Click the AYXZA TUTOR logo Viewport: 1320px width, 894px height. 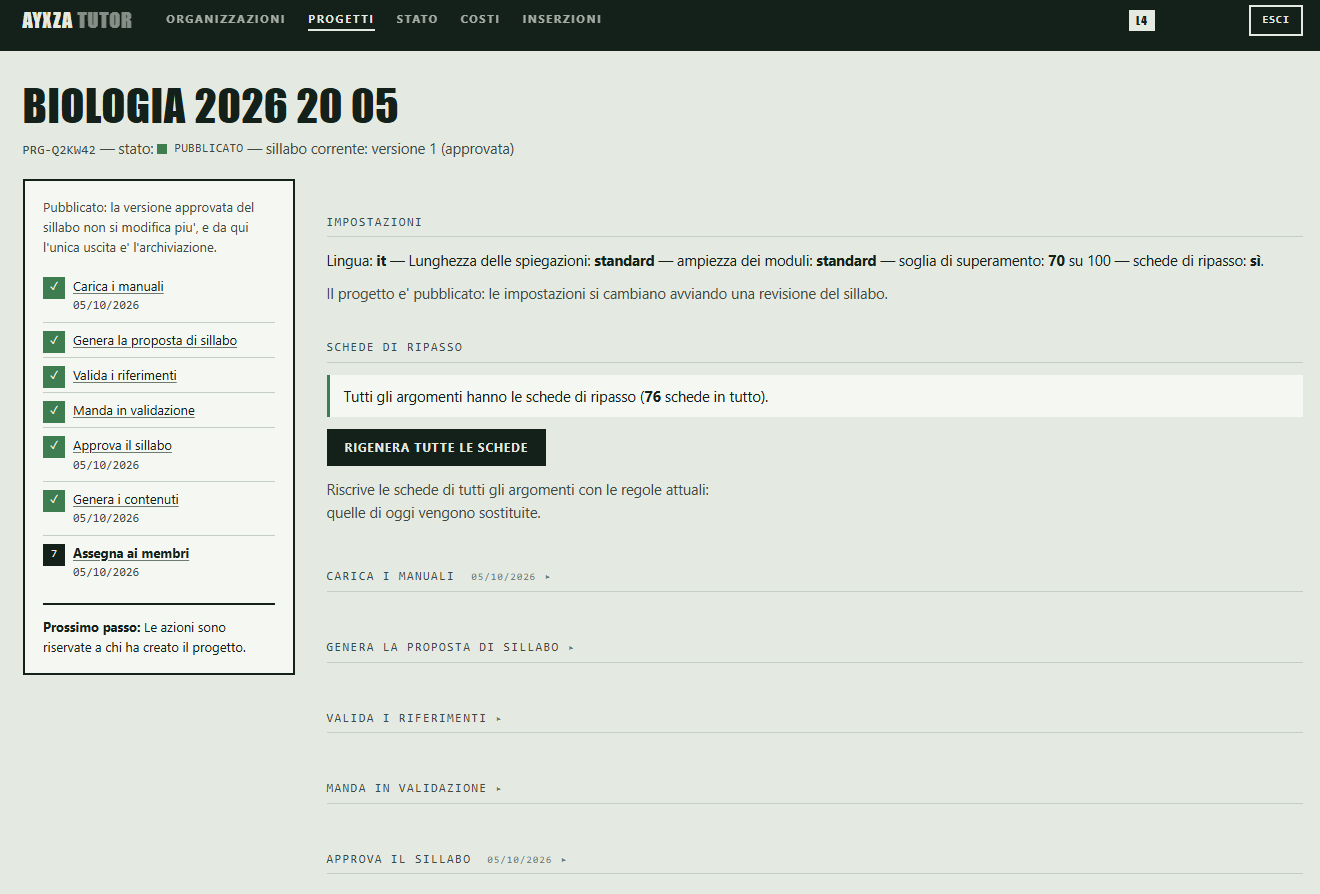point(77,20)
